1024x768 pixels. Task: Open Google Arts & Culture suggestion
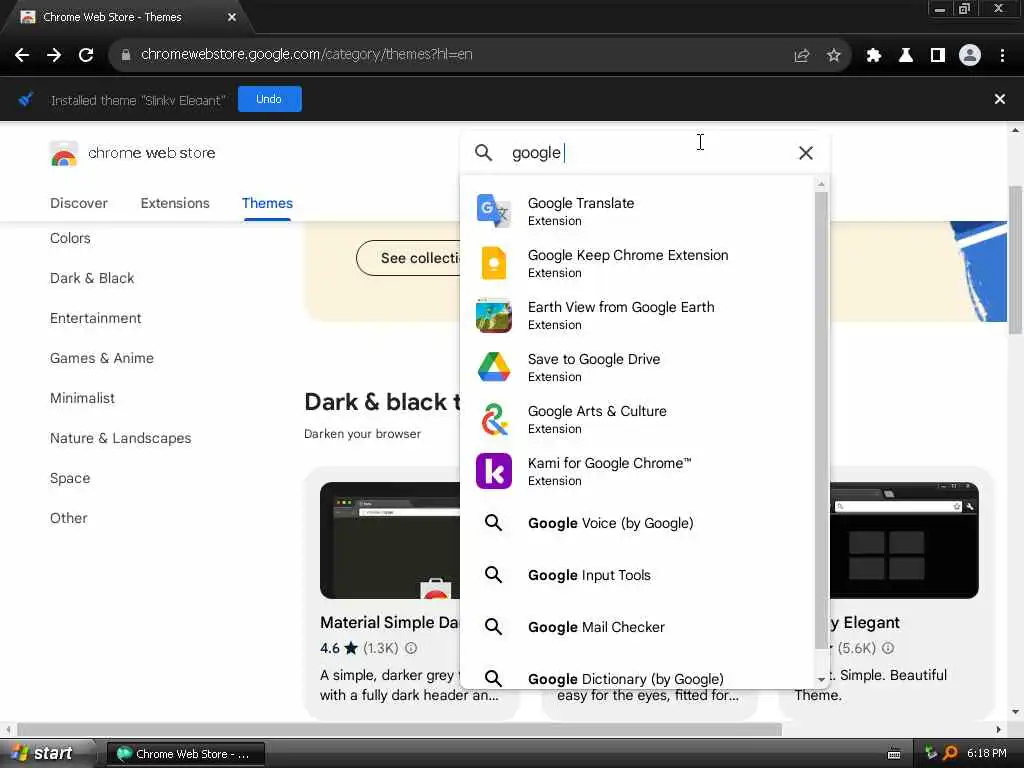click(x=637, y=419)
